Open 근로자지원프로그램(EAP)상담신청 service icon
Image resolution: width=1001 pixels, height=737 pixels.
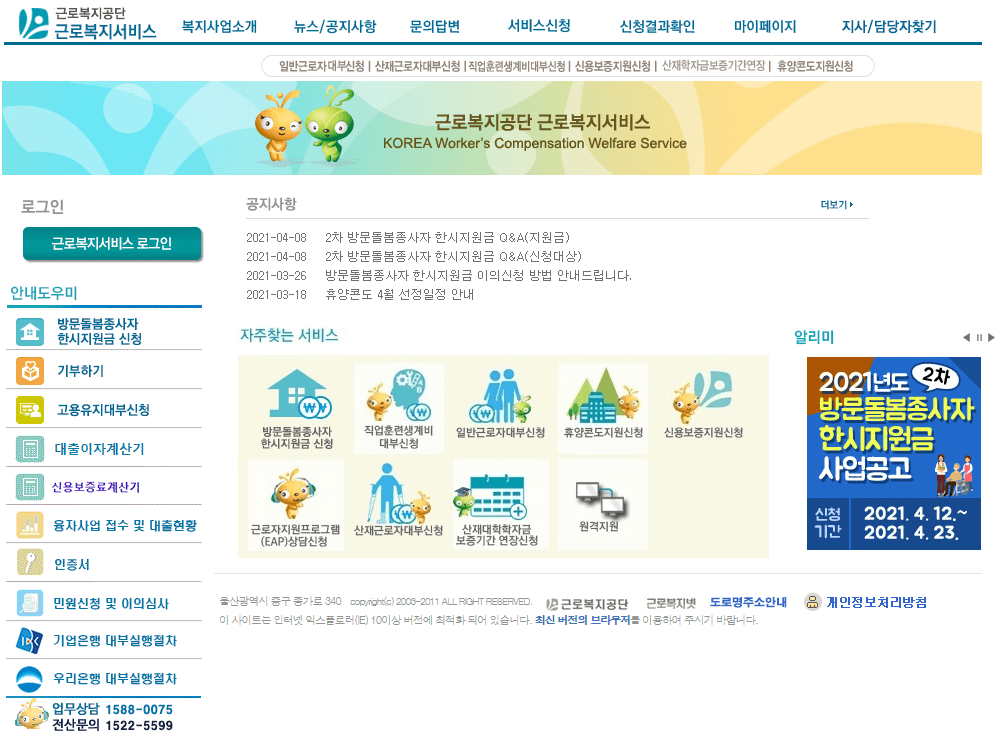(x=296, y=506)
